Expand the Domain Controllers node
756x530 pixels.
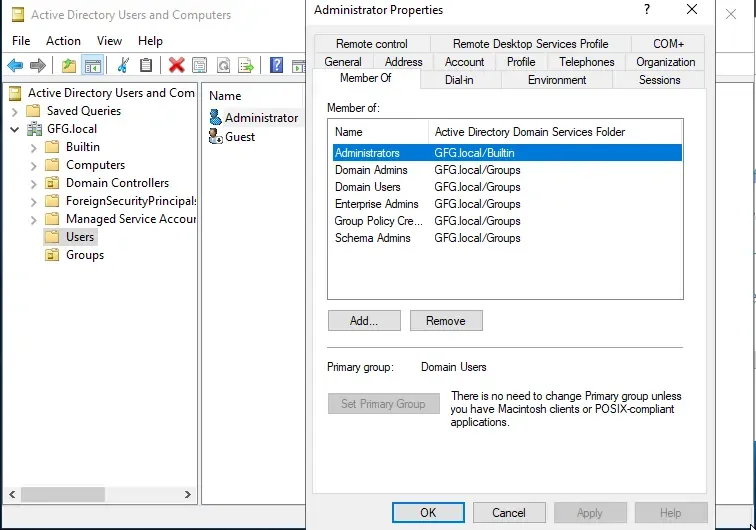tap(33, 184)
